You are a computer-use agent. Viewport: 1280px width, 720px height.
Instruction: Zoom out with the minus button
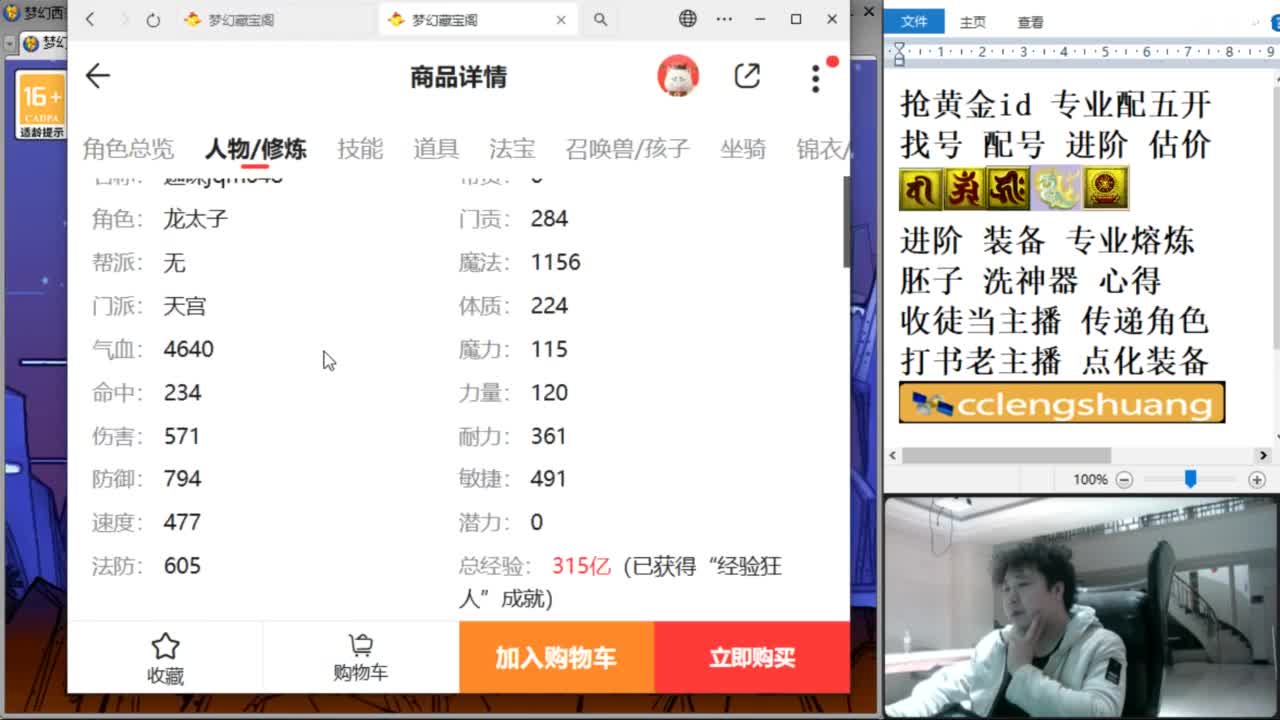1124,480
